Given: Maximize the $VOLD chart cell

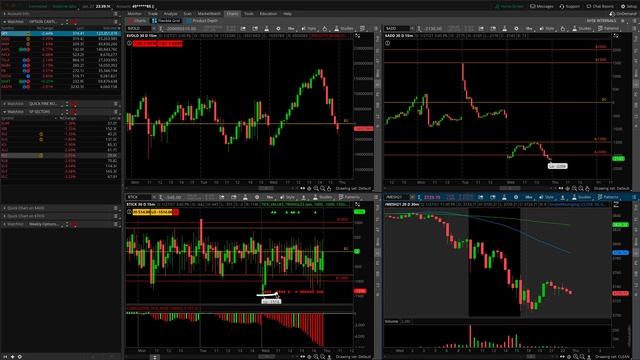Looking at the screenshot, I should point(358,36).
